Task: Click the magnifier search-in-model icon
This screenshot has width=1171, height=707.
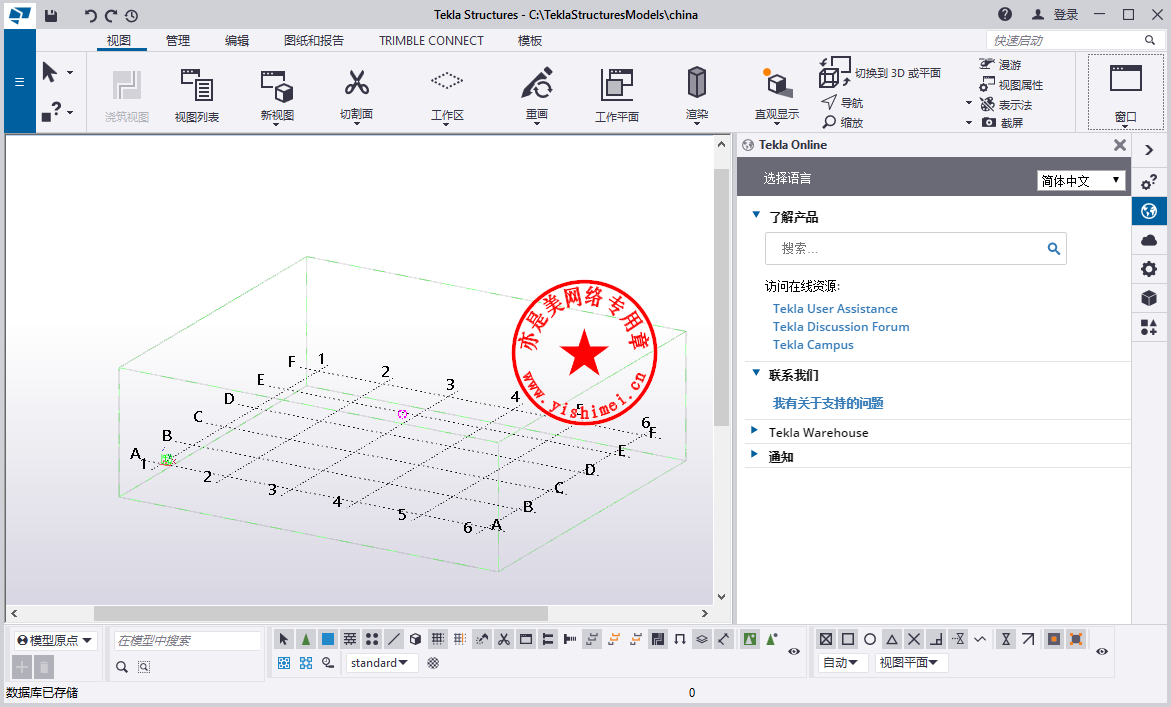Action: click(122, 667)
